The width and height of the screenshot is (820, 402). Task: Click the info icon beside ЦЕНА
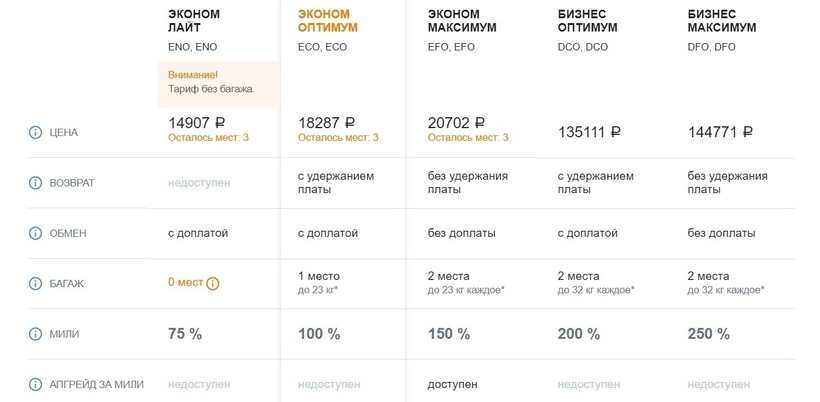click(x=35, y=132)
